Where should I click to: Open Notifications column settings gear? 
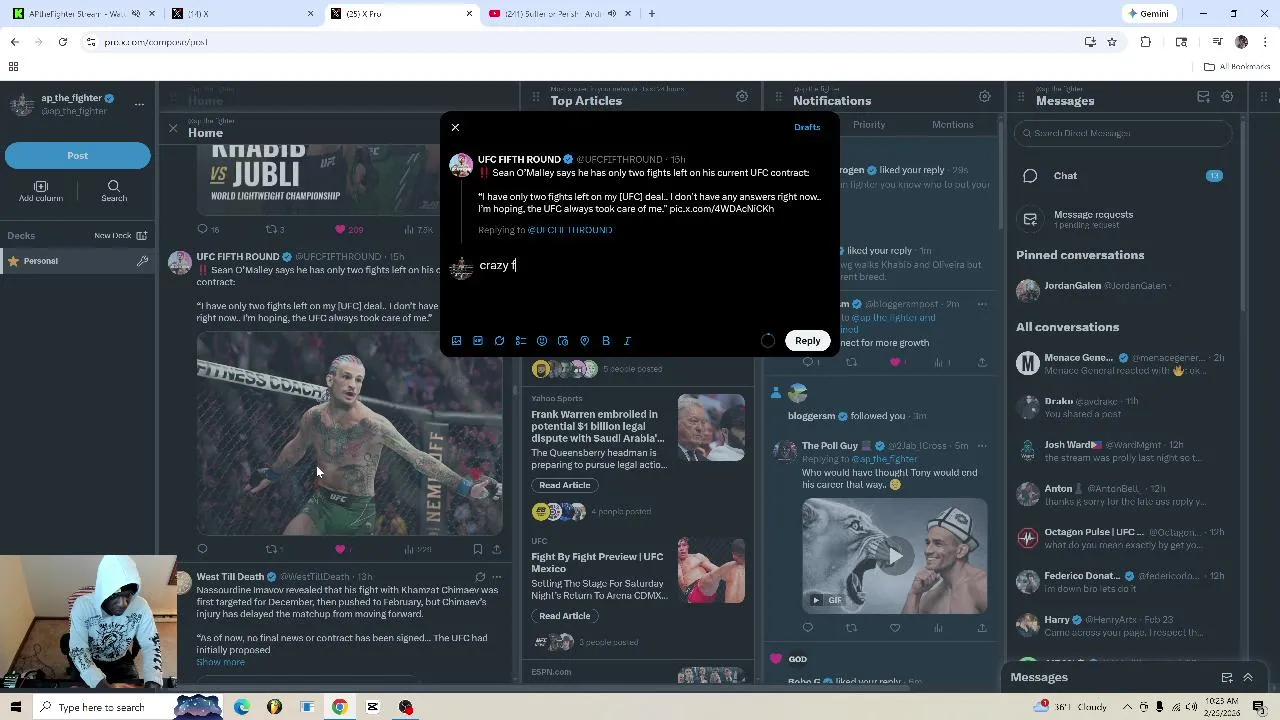pos(985,96)
